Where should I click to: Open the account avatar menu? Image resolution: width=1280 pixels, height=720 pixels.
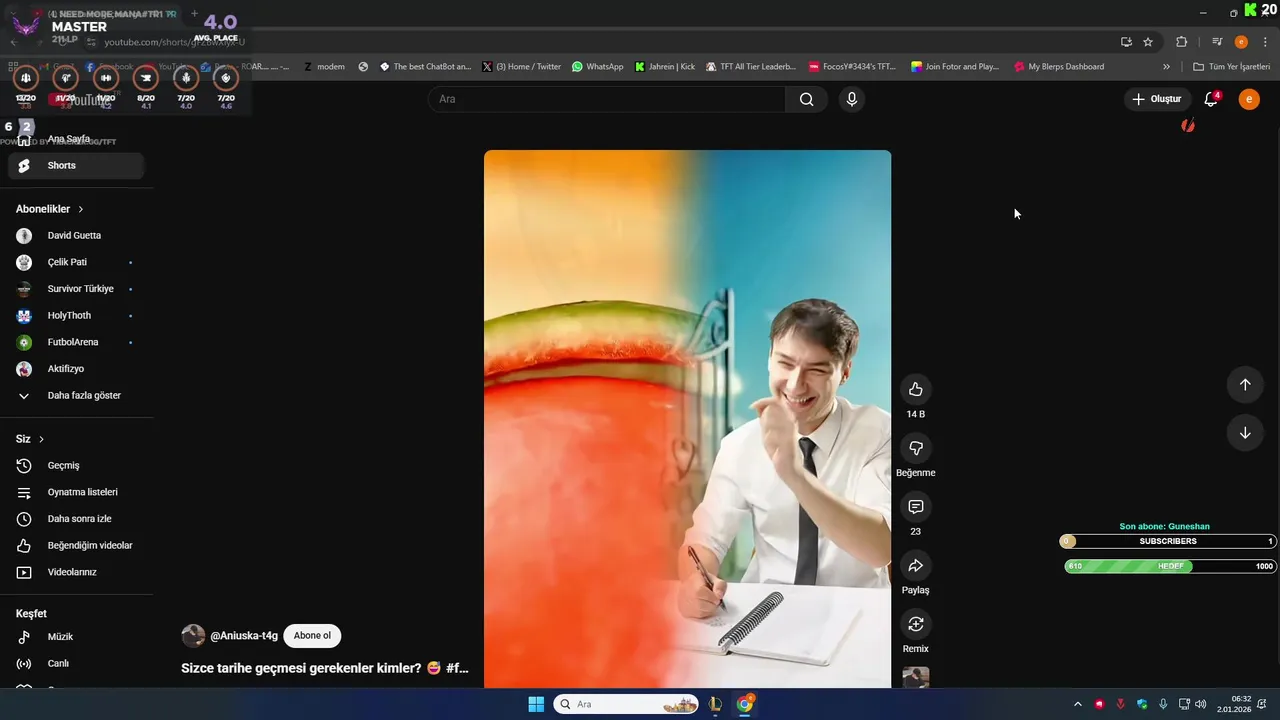click(1248, 99)
